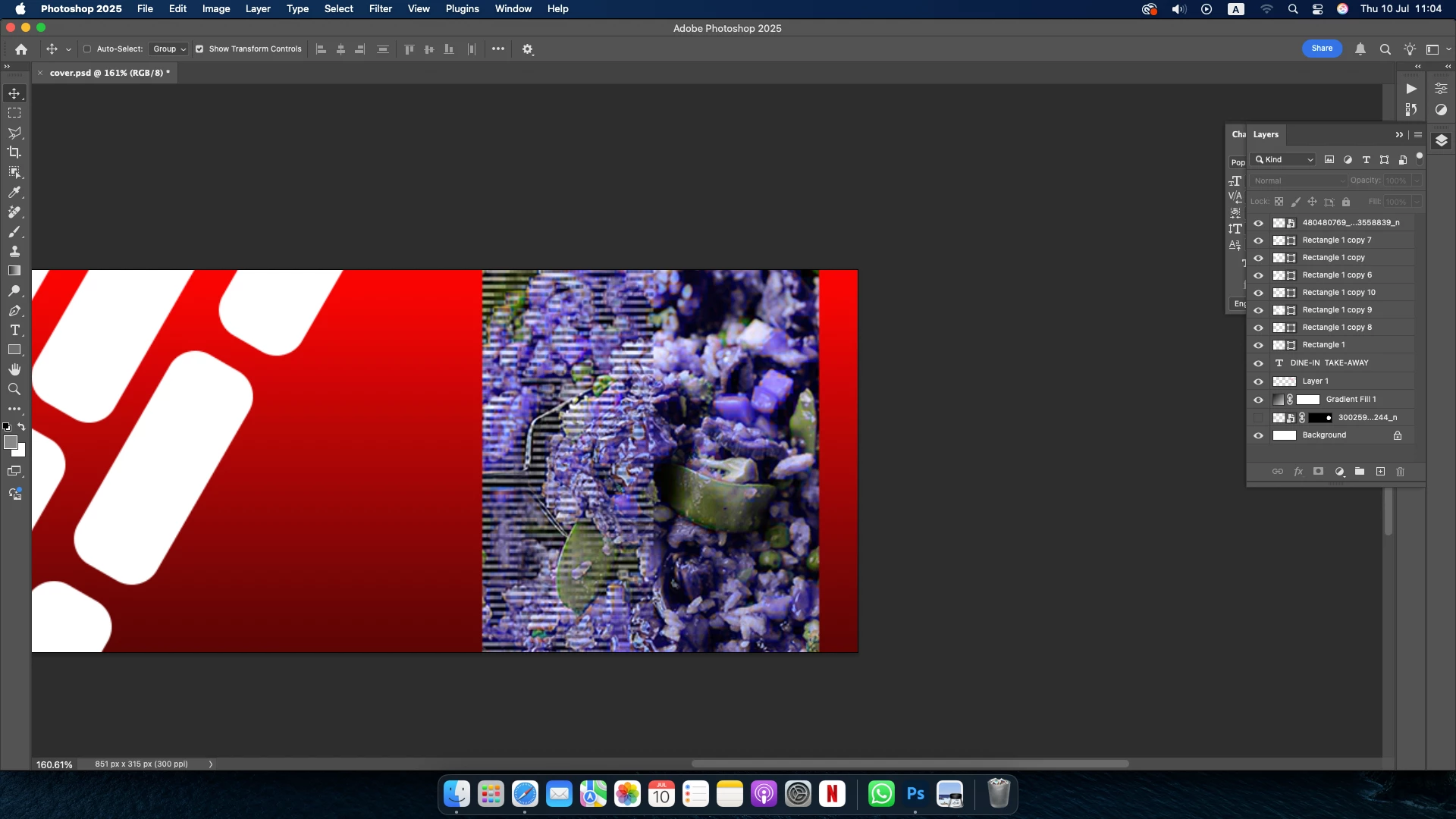Open the Normal blend mode dropdown
This screenshot has width=1456, height=819.
[x=1298, y=180]
